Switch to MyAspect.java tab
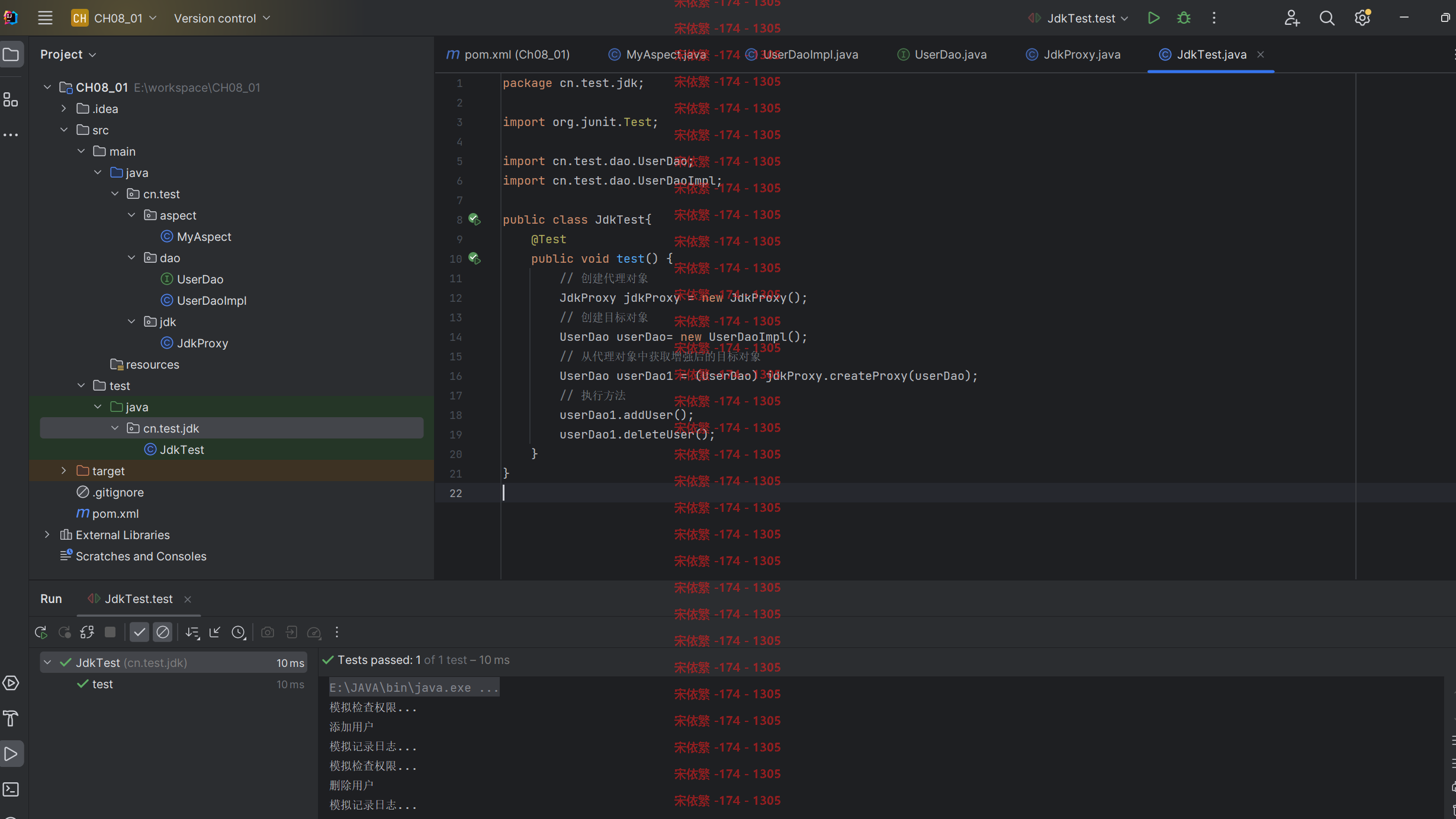The image size is (1456, 819). point(657,54)
